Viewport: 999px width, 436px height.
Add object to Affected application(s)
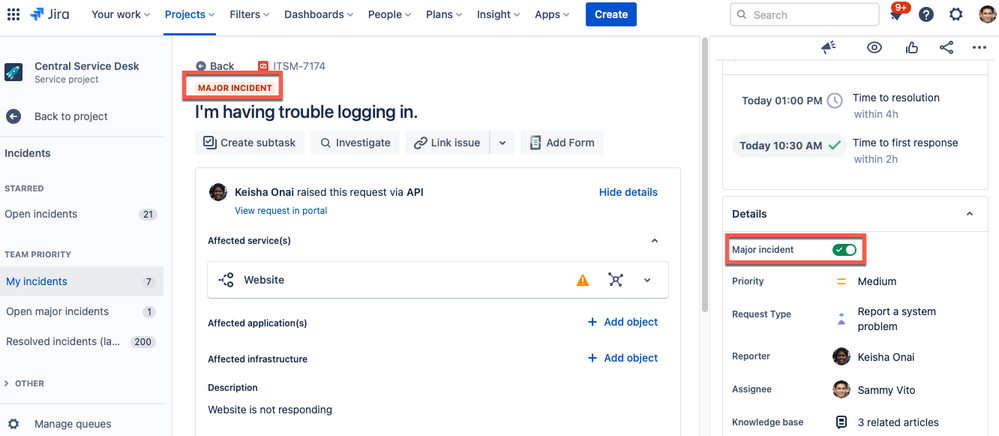(622, 322)
